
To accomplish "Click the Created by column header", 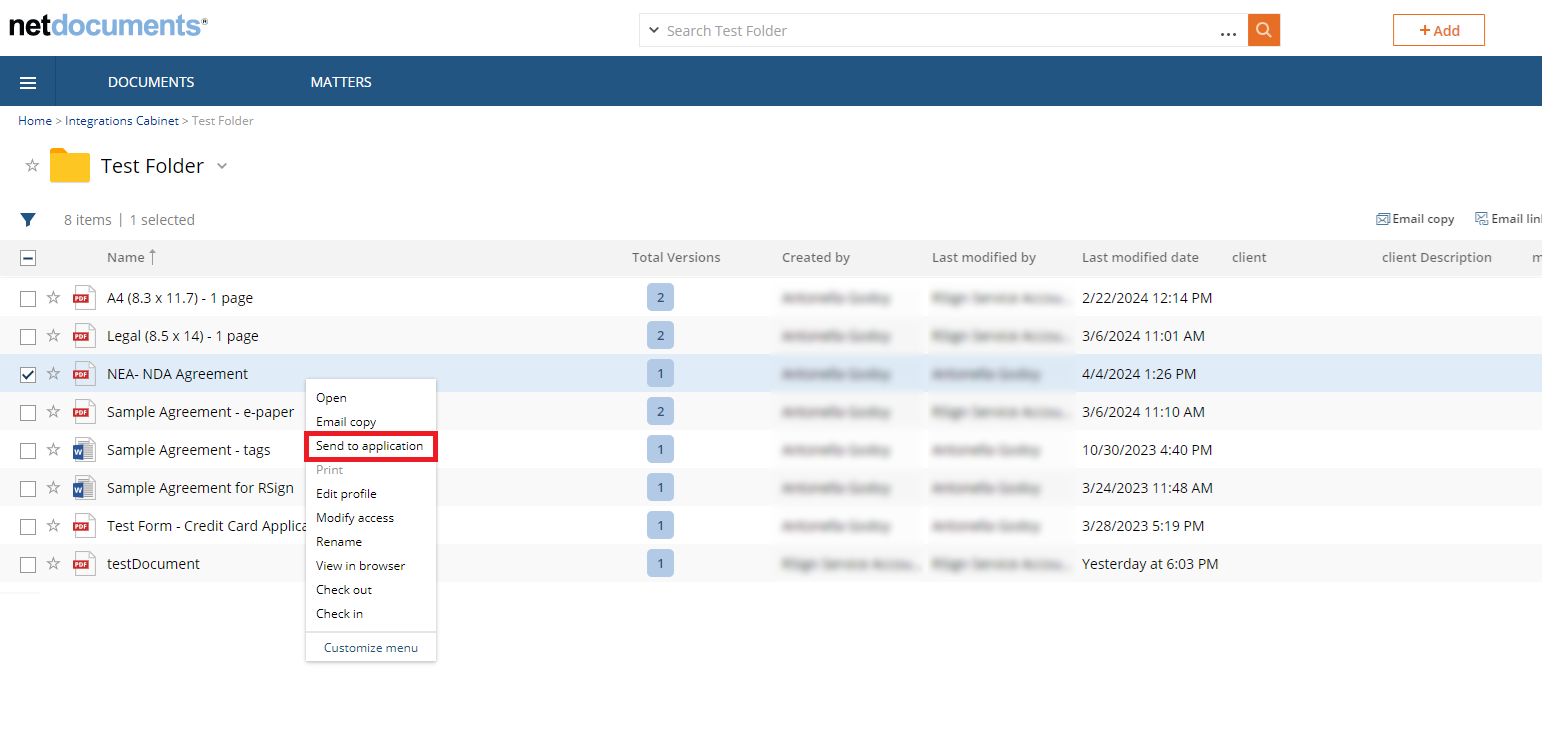I will pyautogui.click(x=816, y=258).
